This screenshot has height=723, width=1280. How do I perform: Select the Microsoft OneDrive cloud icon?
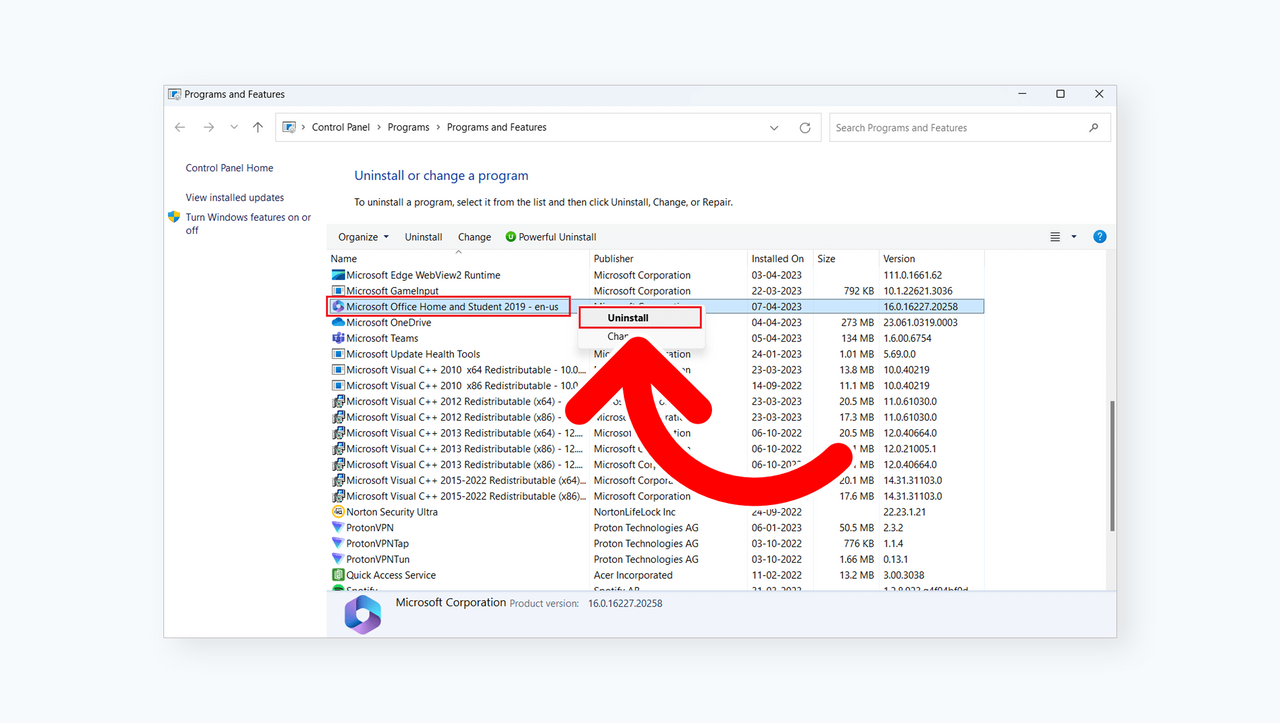(x=339, y=322)
